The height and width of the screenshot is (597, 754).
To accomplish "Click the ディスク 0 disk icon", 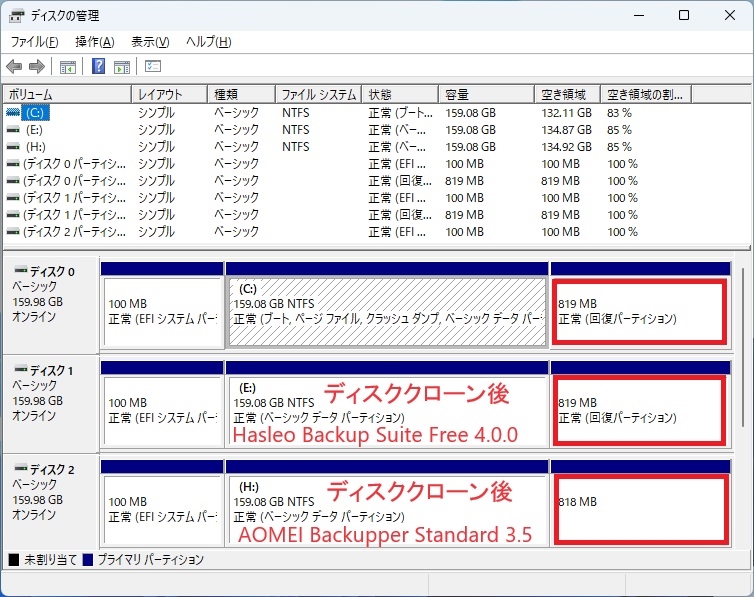I will pyautogui.click(x=21, y=269).
